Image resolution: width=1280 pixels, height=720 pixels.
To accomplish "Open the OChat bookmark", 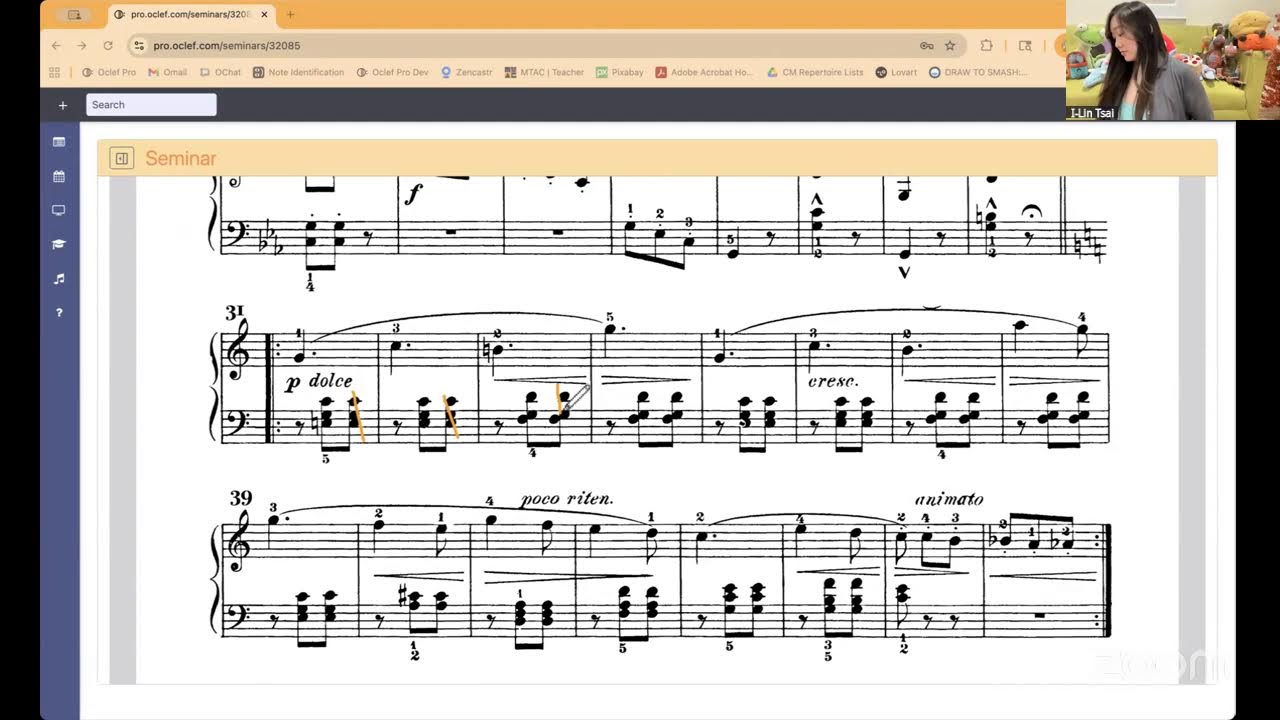I will [x=220, y=72].
